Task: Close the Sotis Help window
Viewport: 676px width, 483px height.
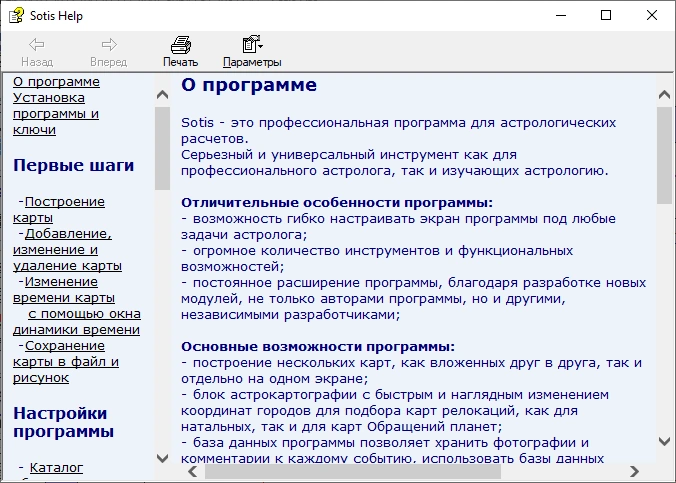Action: pyautogui.click(x=652, y=16)
